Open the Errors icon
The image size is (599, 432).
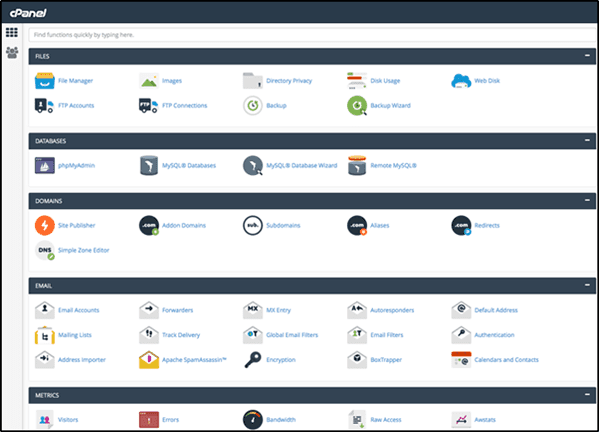[x=149, y=419]
